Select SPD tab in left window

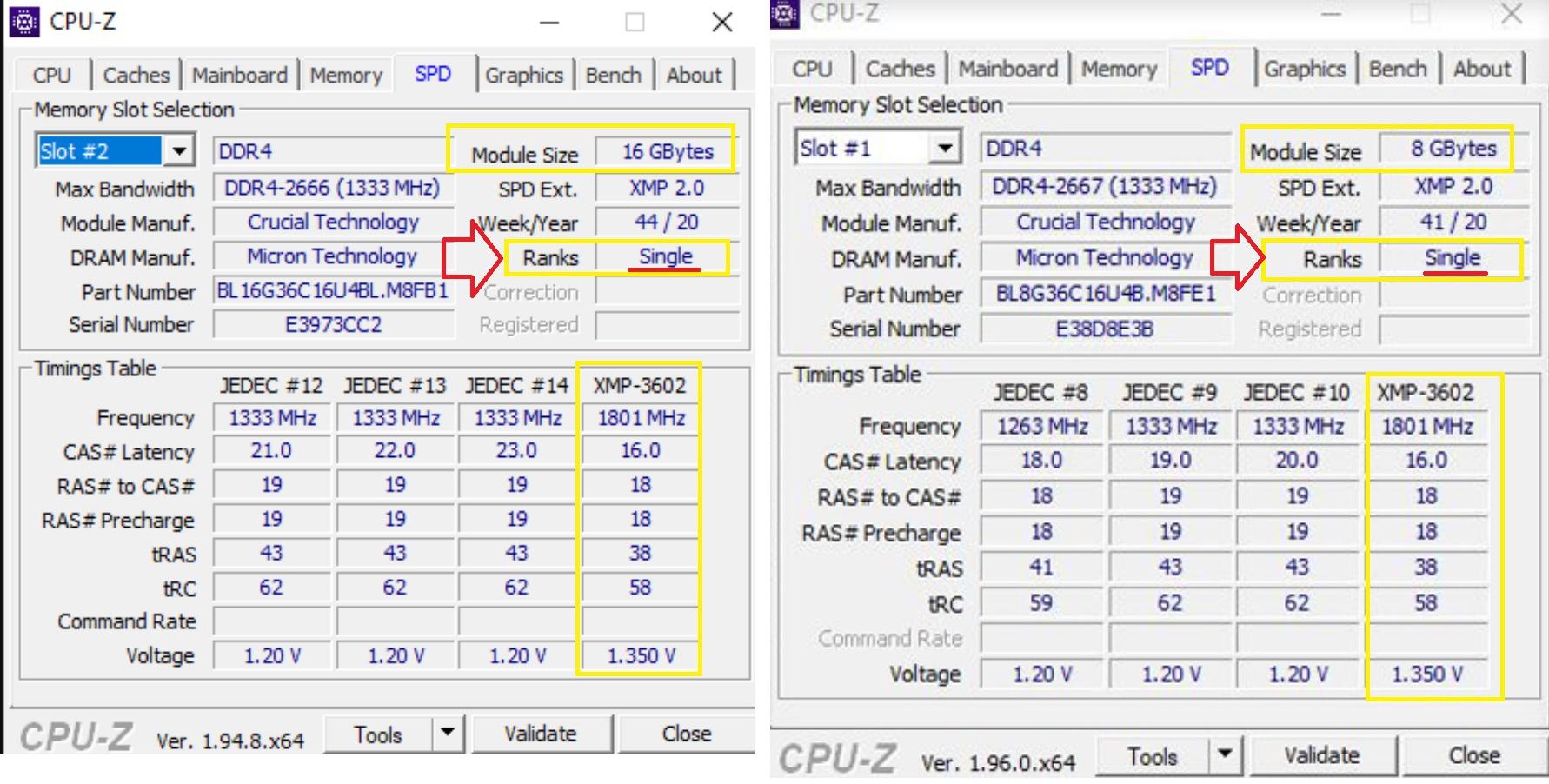[x=433, y=74]
